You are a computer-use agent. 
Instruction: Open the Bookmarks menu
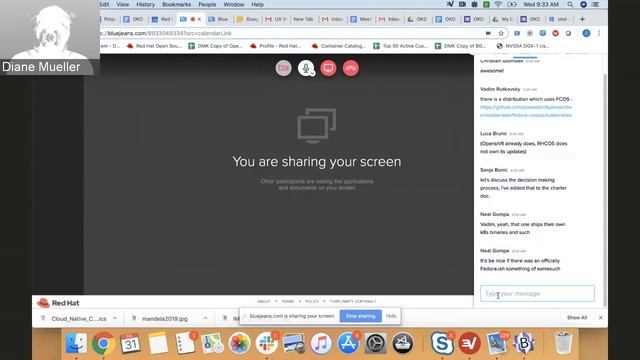[x=176, y=4]
